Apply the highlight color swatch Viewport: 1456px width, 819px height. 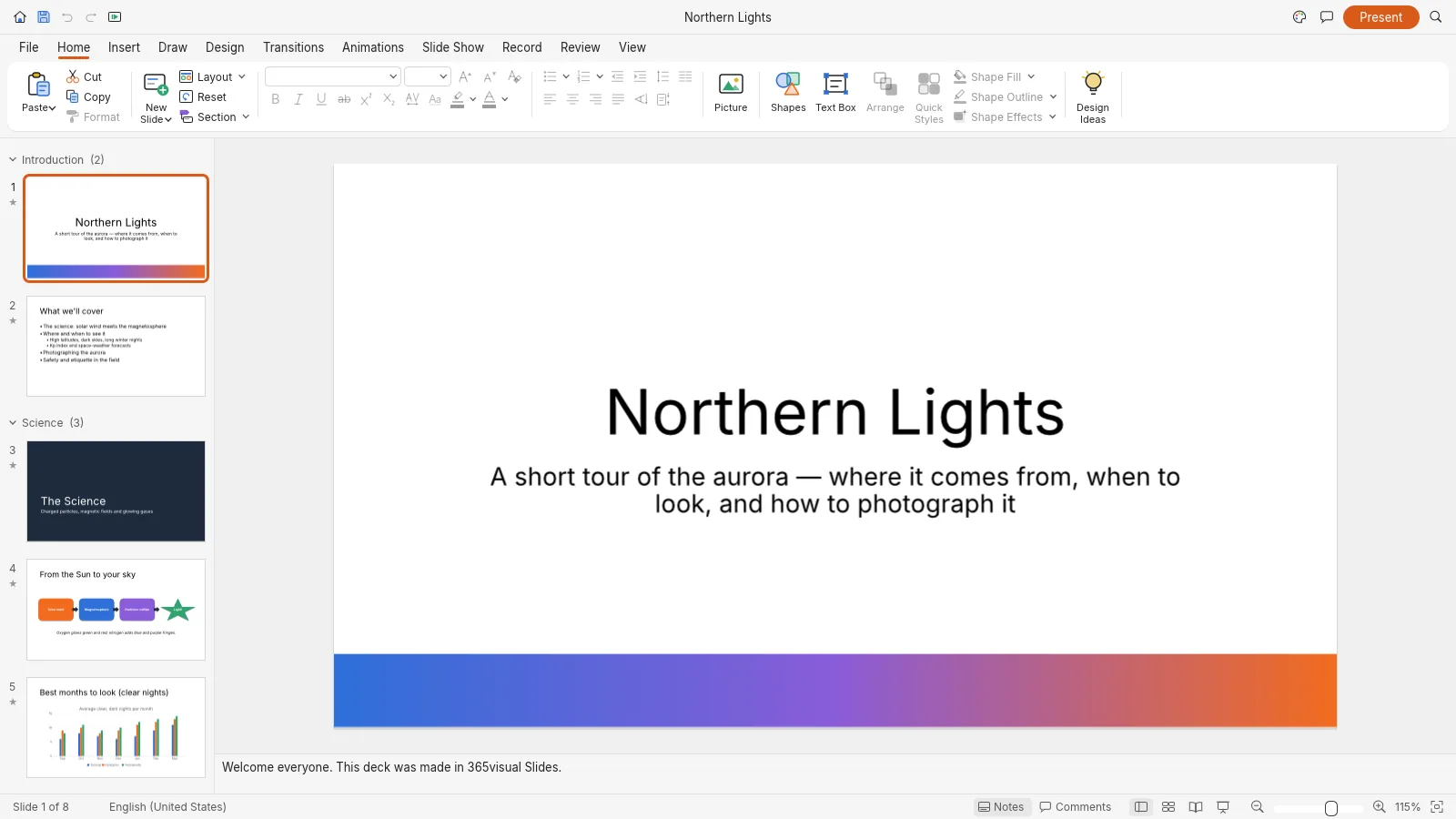point(458,99)
